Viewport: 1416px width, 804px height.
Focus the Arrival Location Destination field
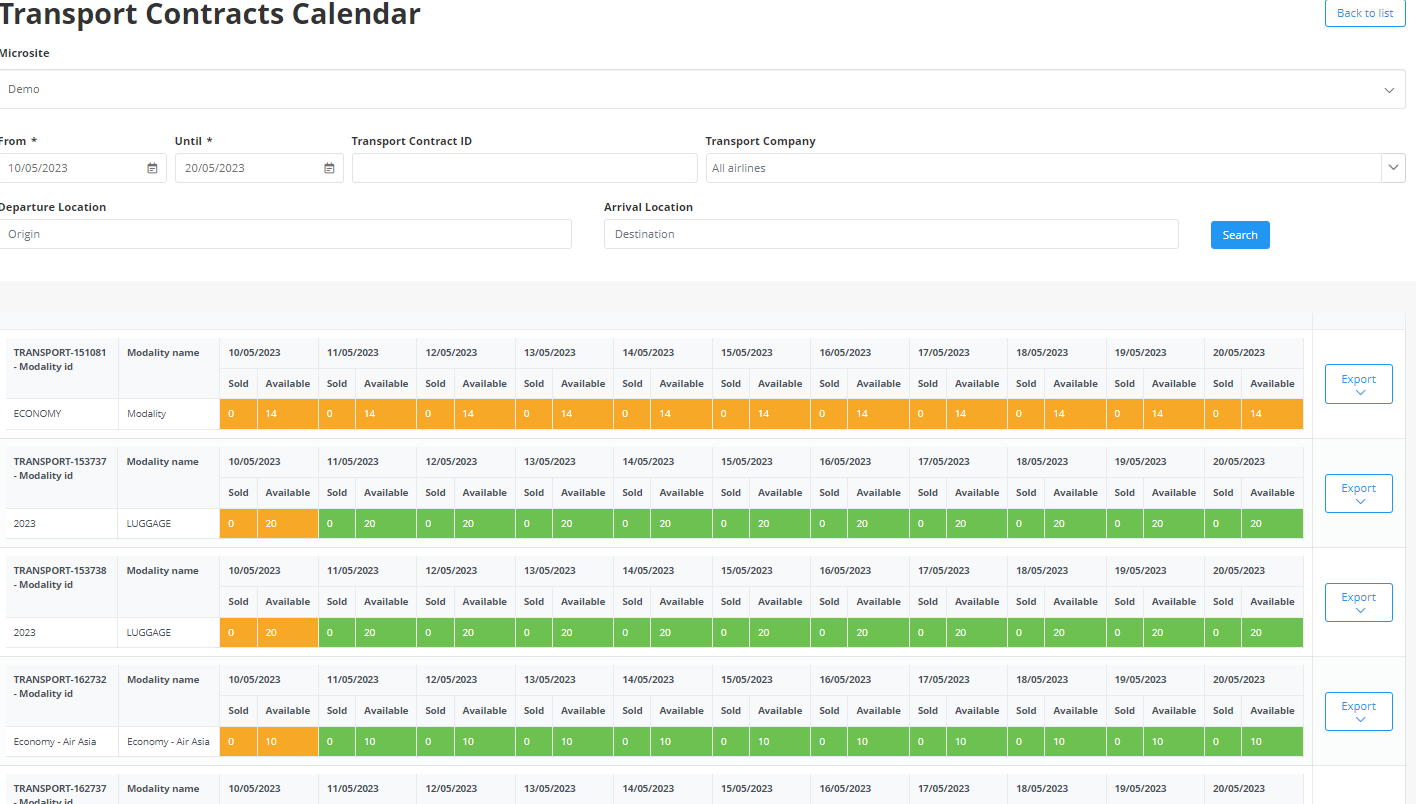890,234
